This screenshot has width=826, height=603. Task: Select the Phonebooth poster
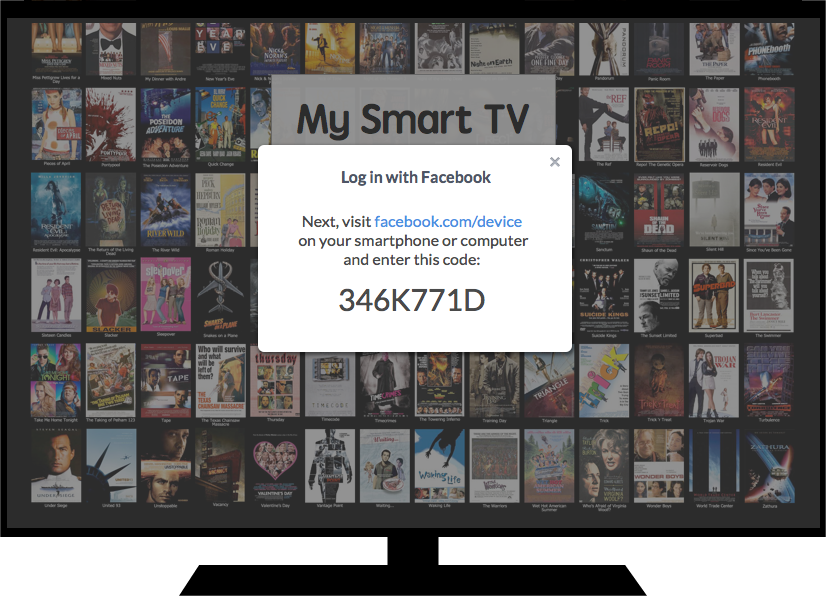click(769, 48)
